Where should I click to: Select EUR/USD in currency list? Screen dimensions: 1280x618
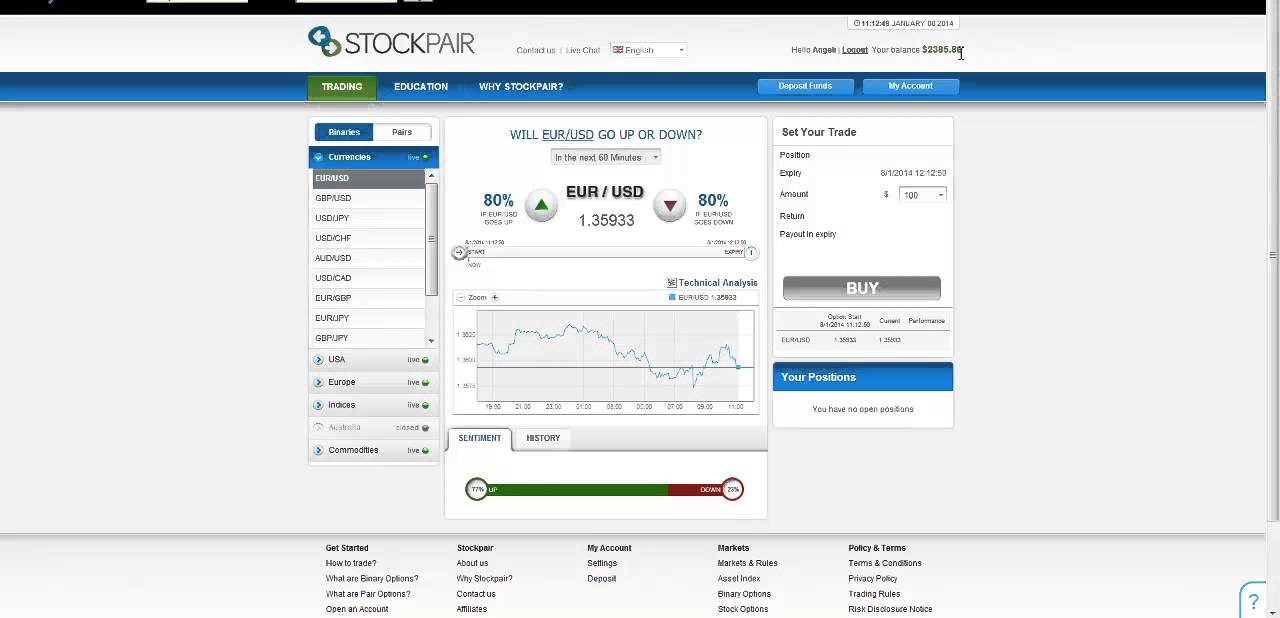pyautogui.click(x=369, y=178)
